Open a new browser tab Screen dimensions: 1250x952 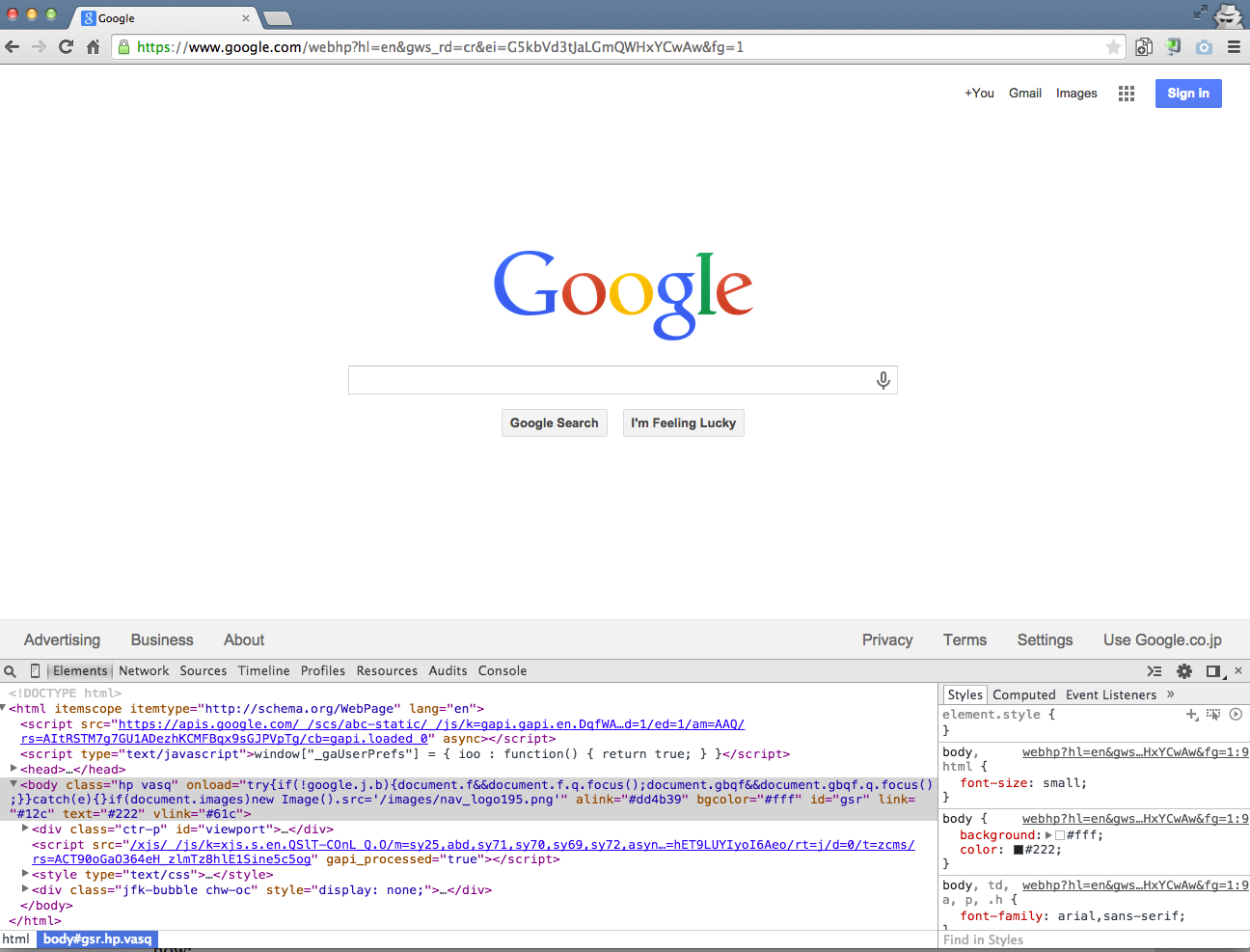click(x=277, y=18)
